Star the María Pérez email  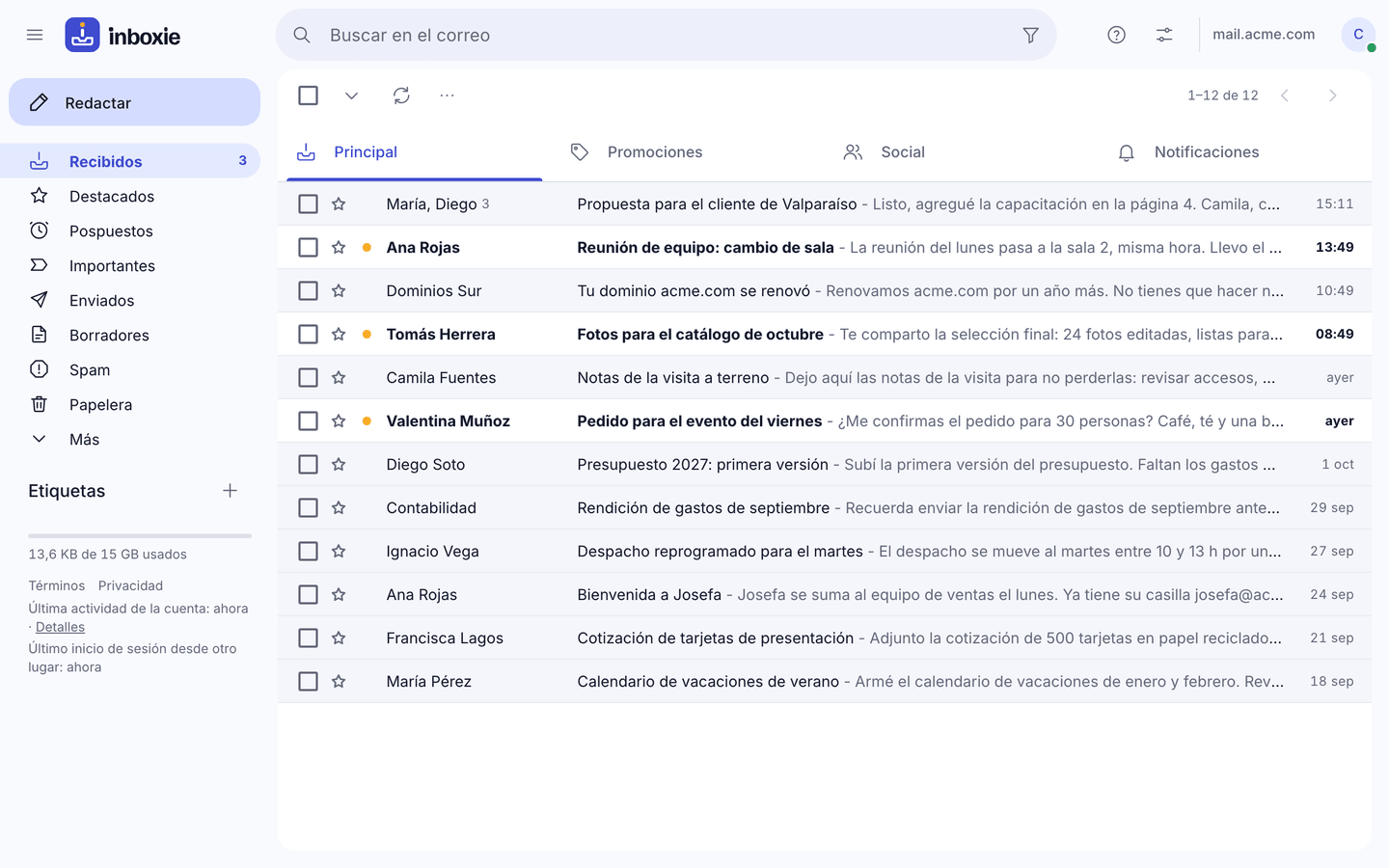click(x=339, y=682)
